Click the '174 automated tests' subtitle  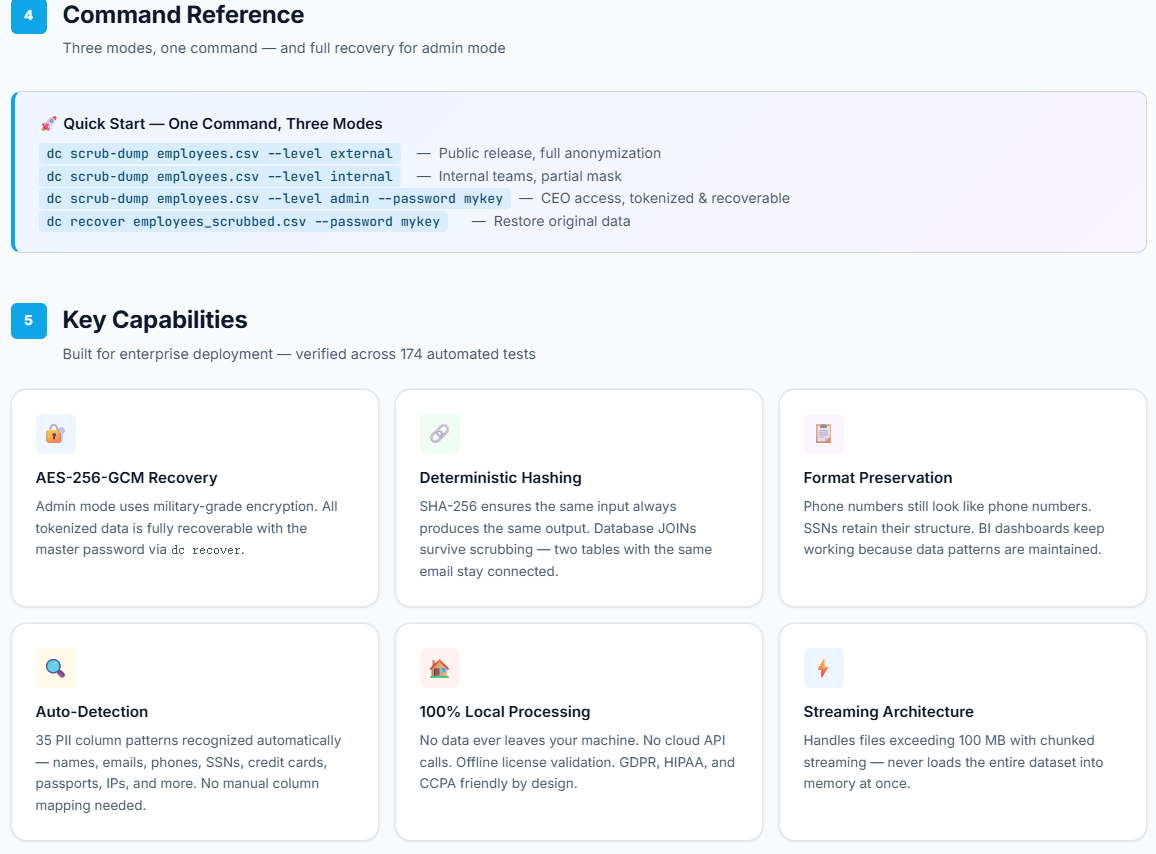[x=299, y=354]
